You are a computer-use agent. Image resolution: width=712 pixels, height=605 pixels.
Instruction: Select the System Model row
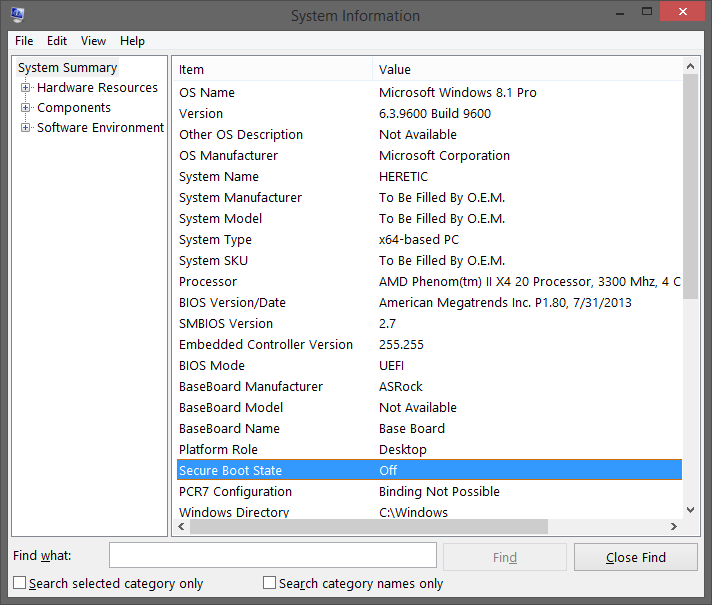click(429, 218)
